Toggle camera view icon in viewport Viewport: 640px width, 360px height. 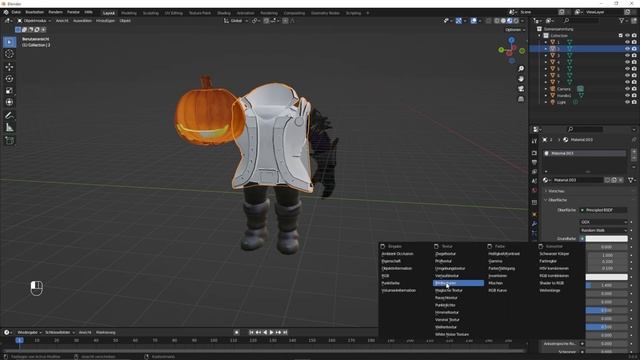[x=521, y=89]
